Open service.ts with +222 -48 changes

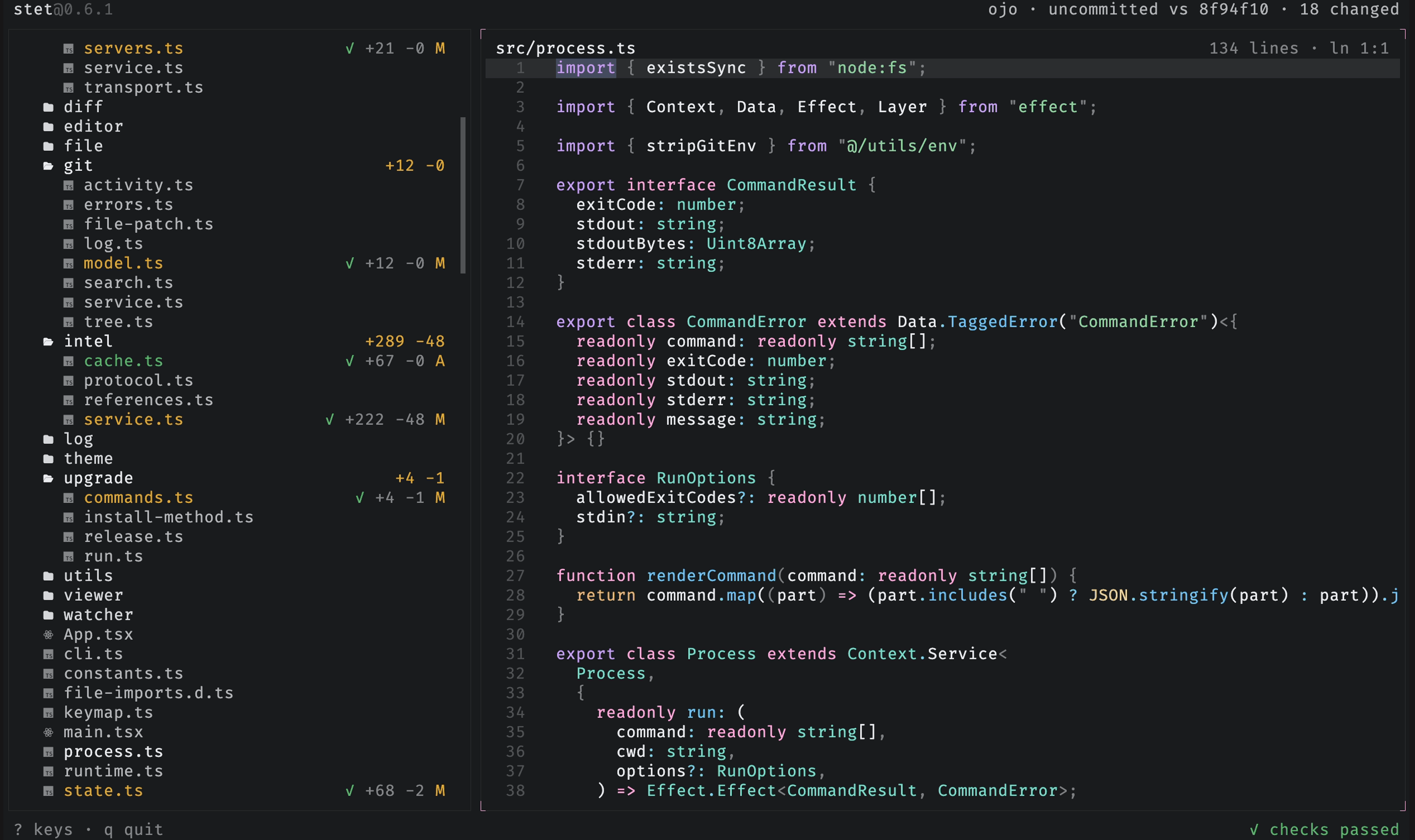click(134, 419)
